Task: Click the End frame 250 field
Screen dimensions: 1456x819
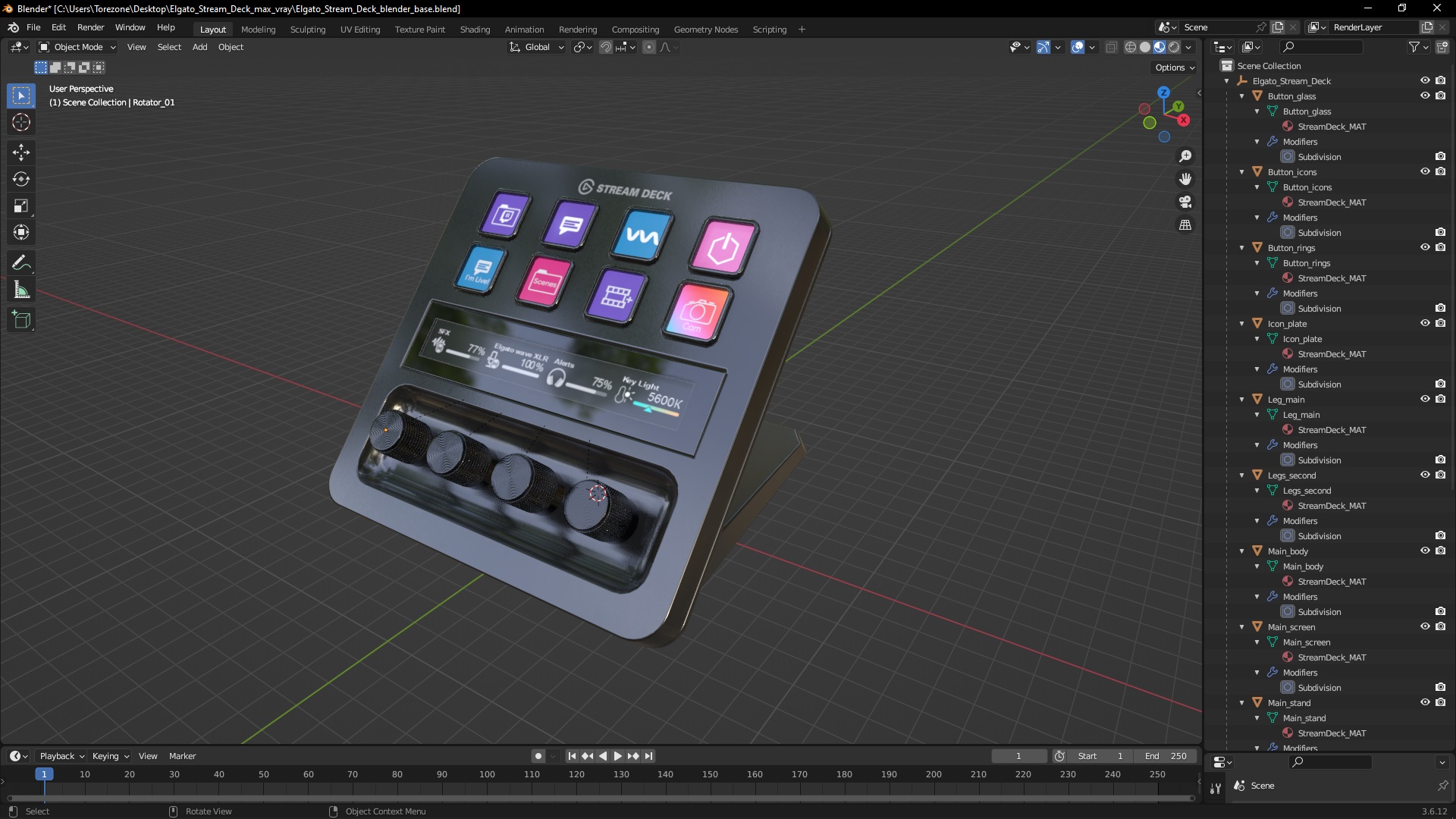Action: point(1166,756)
